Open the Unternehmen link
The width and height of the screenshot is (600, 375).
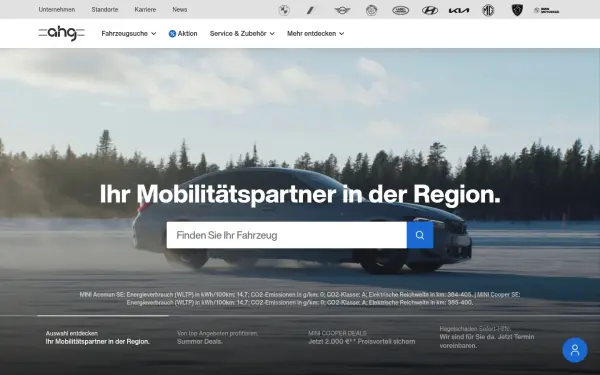(x=57, y=10)
